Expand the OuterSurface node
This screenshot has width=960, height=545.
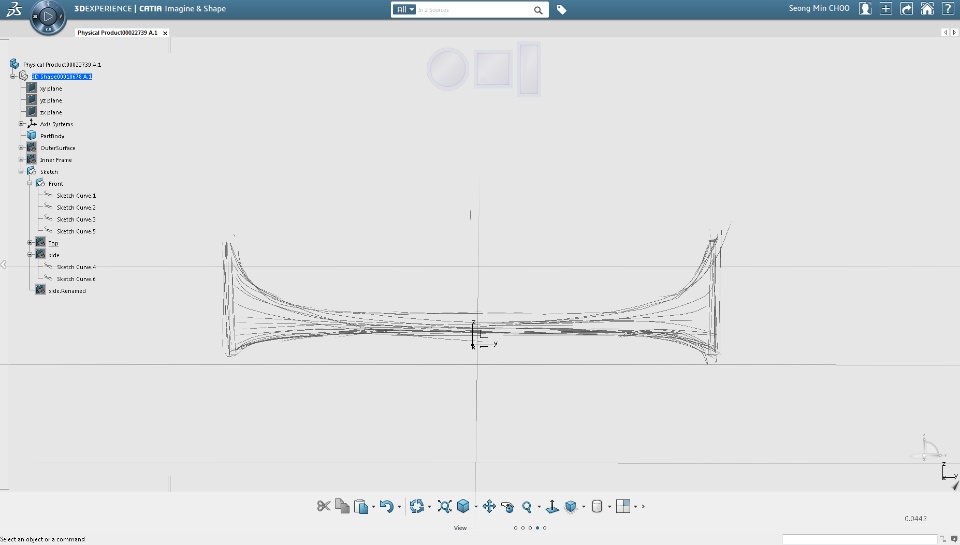pyautogui.click(x=21, y=148)
